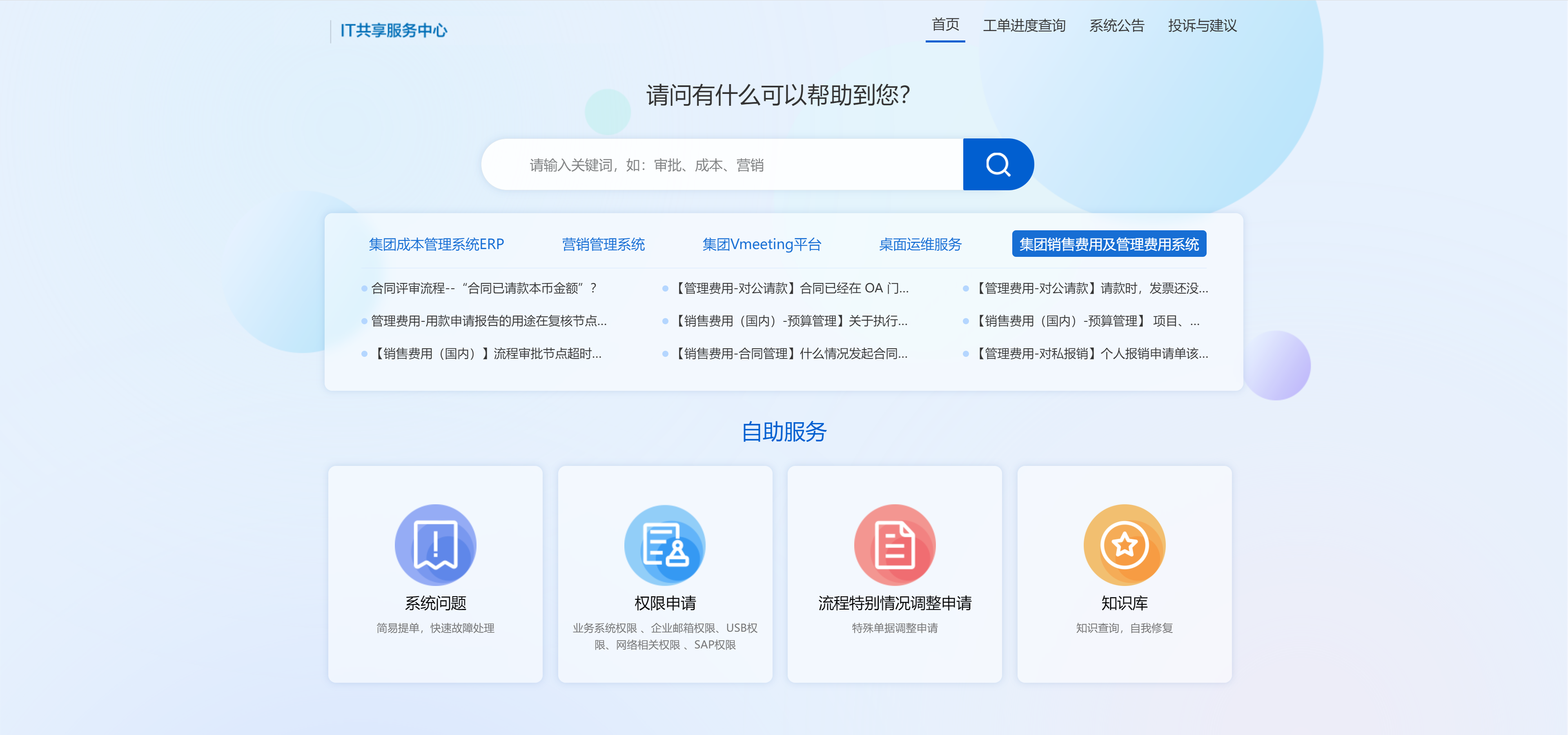The height and width of the screenshot is (735, 1568).
Task: Open the 合同评审流程 FAQ link
Action: coord(484,288)
